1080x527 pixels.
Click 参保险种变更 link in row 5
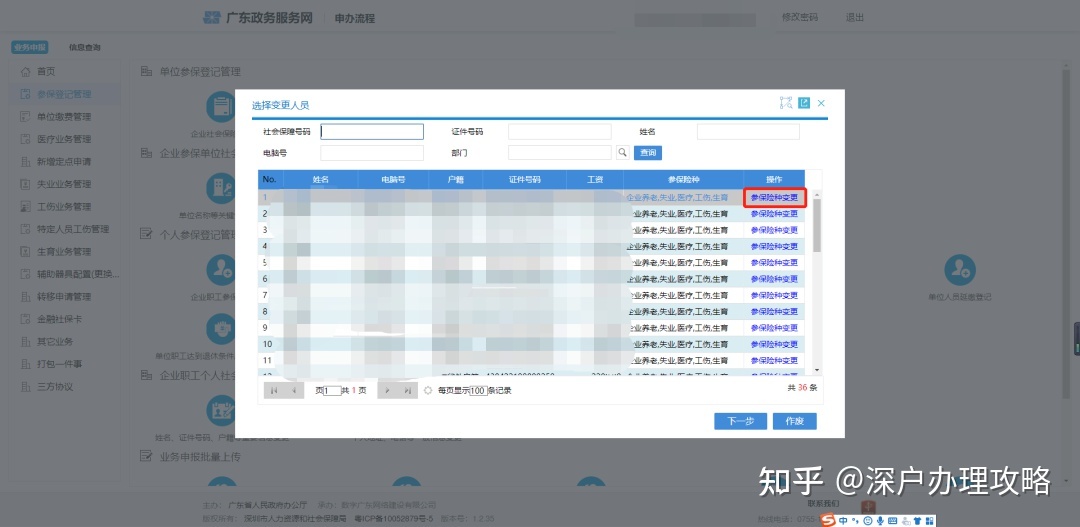tap(774, 262)
